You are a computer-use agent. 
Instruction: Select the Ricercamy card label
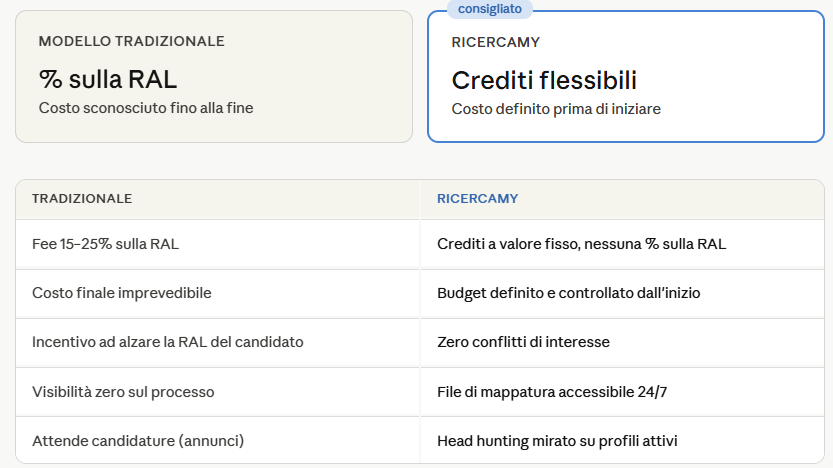click(496, 42)
